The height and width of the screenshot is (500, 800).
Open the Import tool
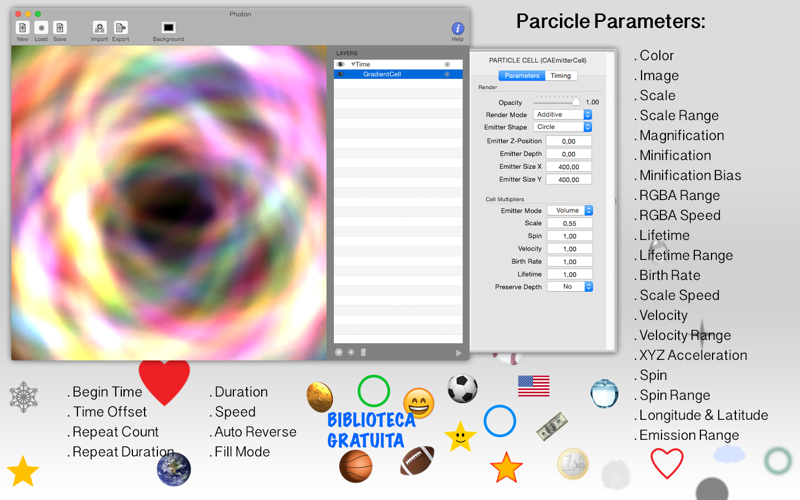(99, 28)
